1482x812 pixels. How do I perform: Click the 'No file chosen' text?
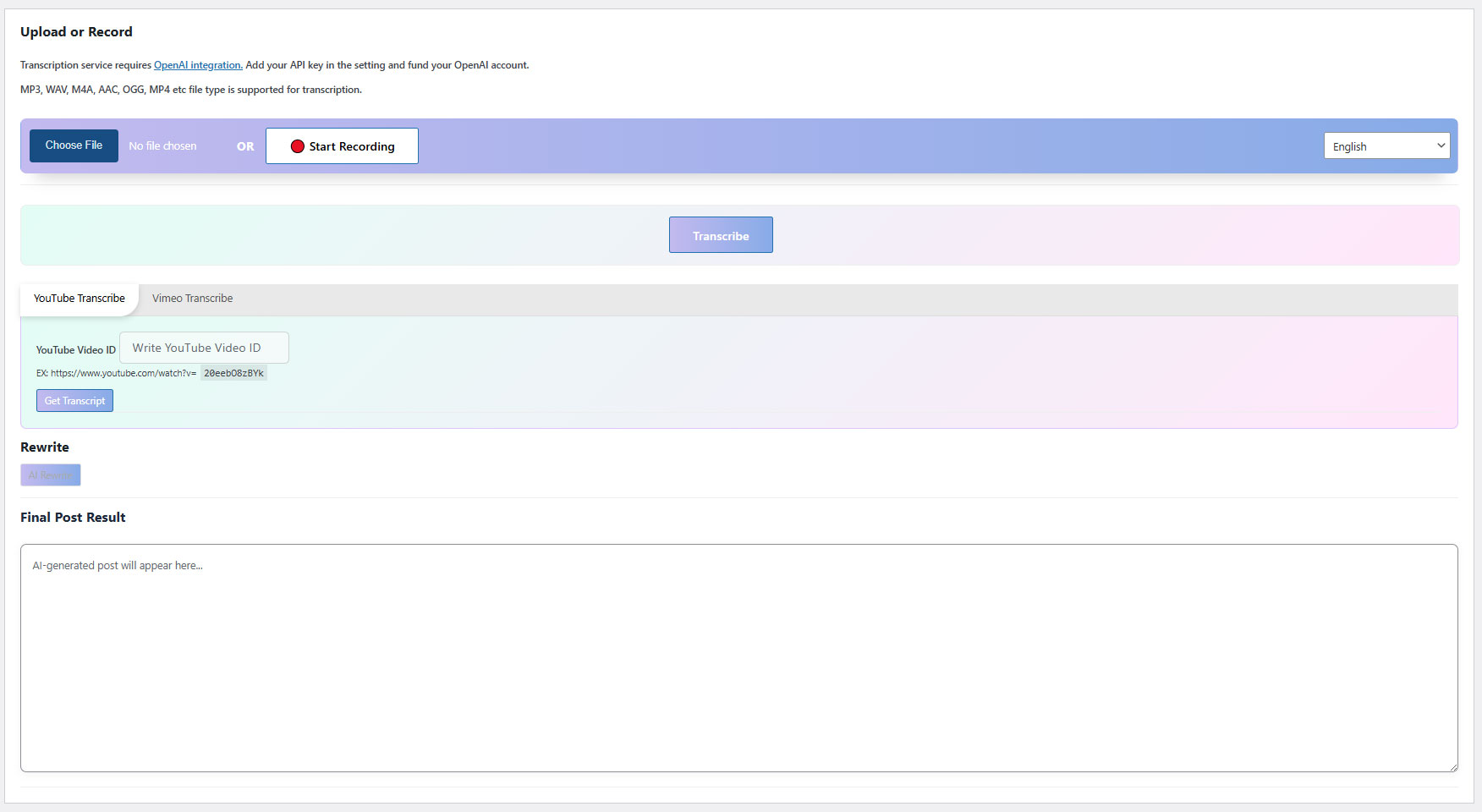coord(162,146)
